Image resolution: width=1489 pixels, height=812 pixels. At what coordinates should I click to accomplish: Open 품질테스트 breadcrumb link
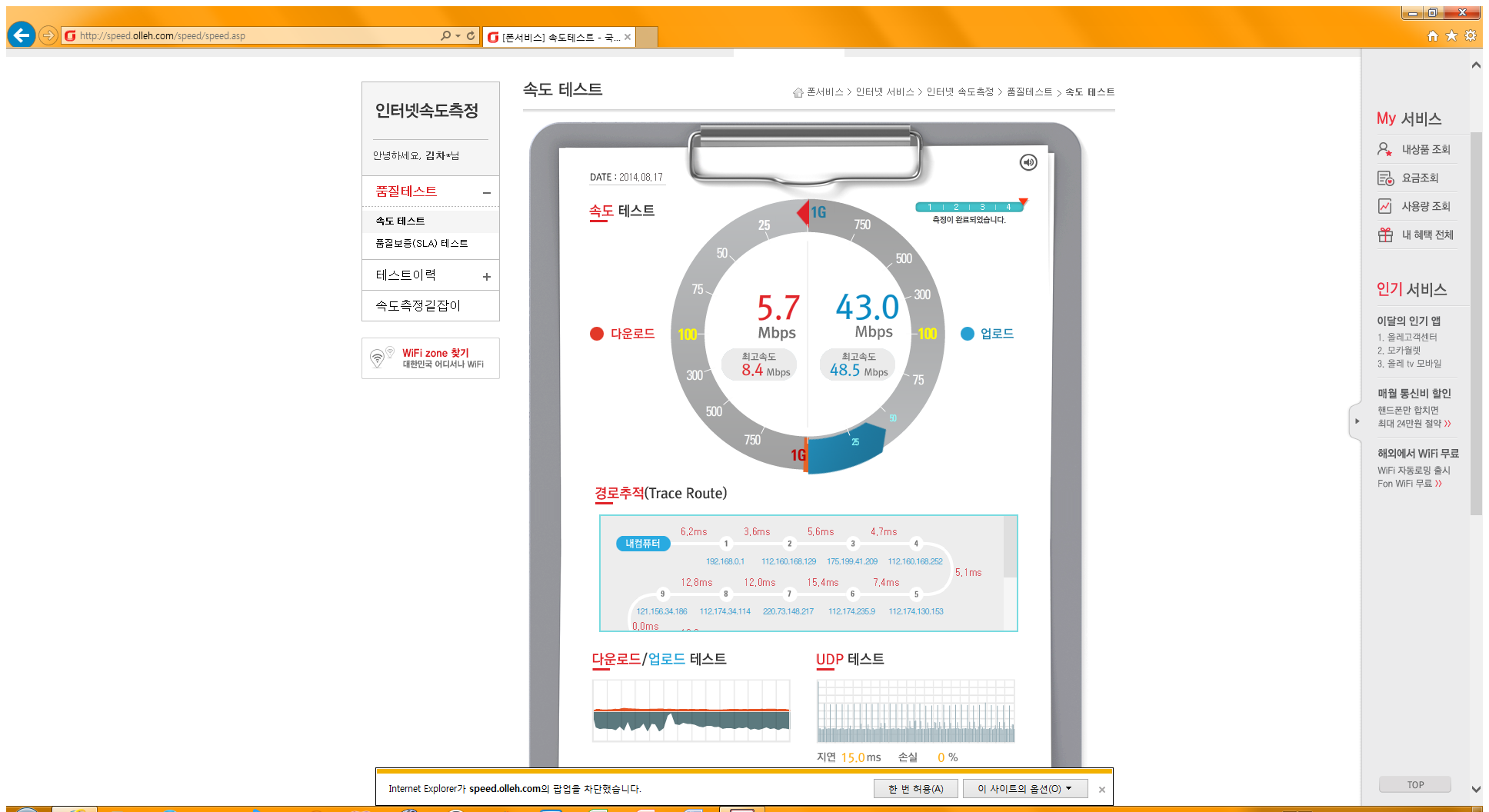coord(1030,92)
